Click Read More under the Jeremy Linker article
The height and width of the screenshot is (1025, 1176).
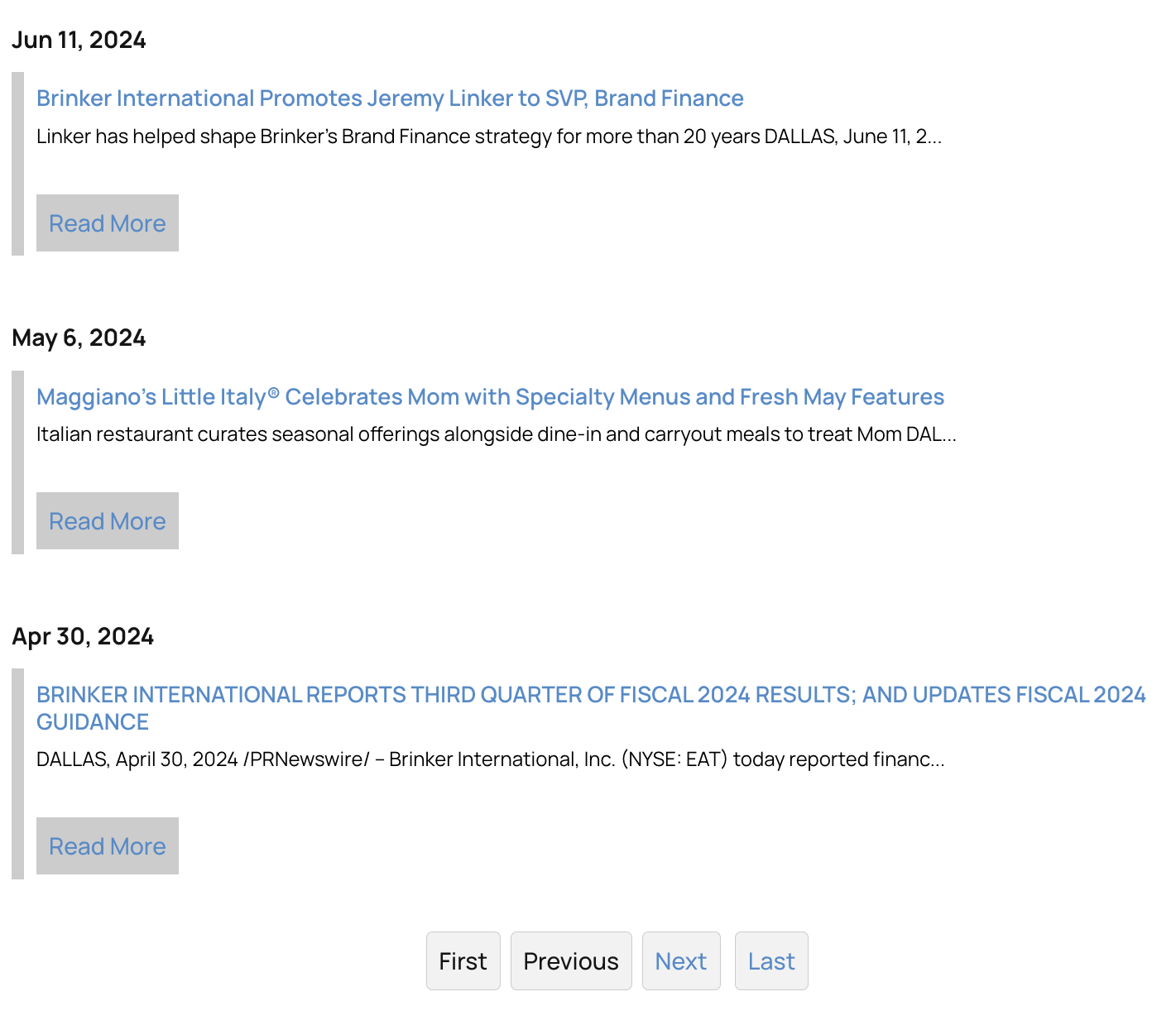coord(108,223)
